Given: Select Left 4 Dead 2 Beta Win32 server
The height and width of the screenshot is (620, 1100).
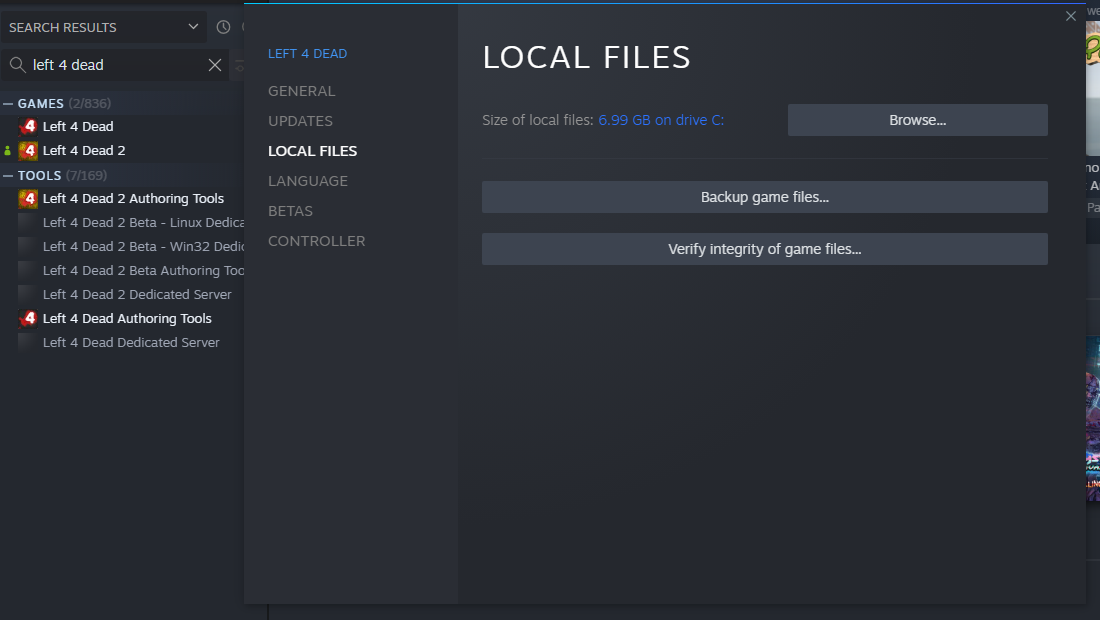Looking at the screenshot, I should tap(143, 246).
